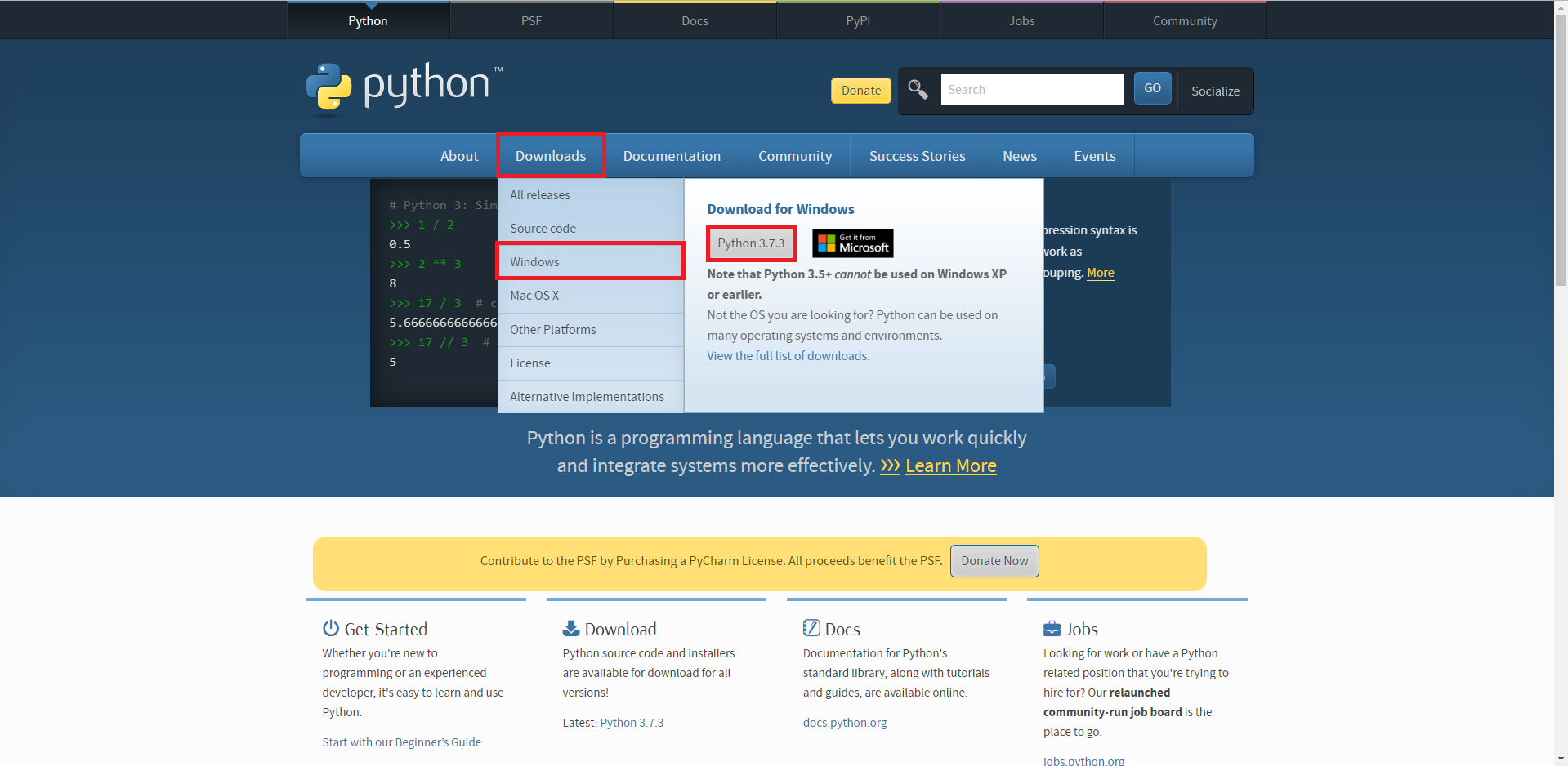Select Other Platforms menu entry
This screenshot has width=1568, height=766.
coord(590,330)
